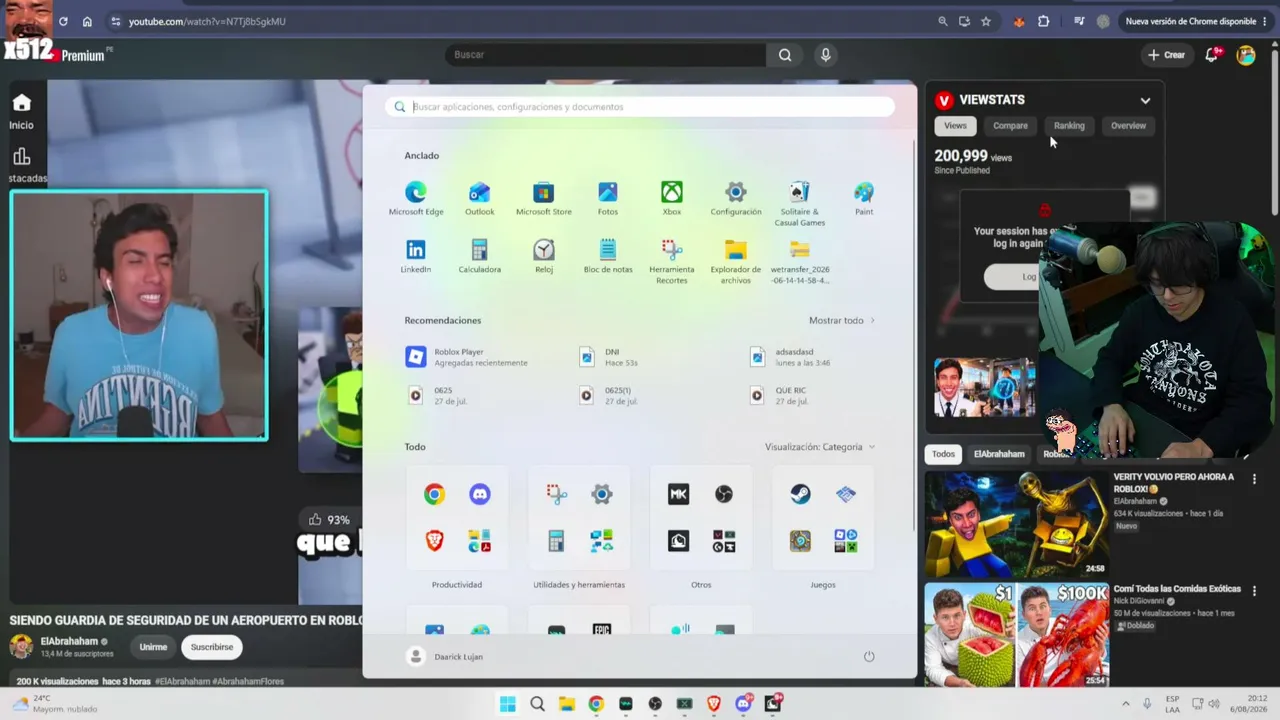Switch to the Ranking tab
Image resolution: width=1280 pixels, height=720 pixels.
coord(1069,126)
